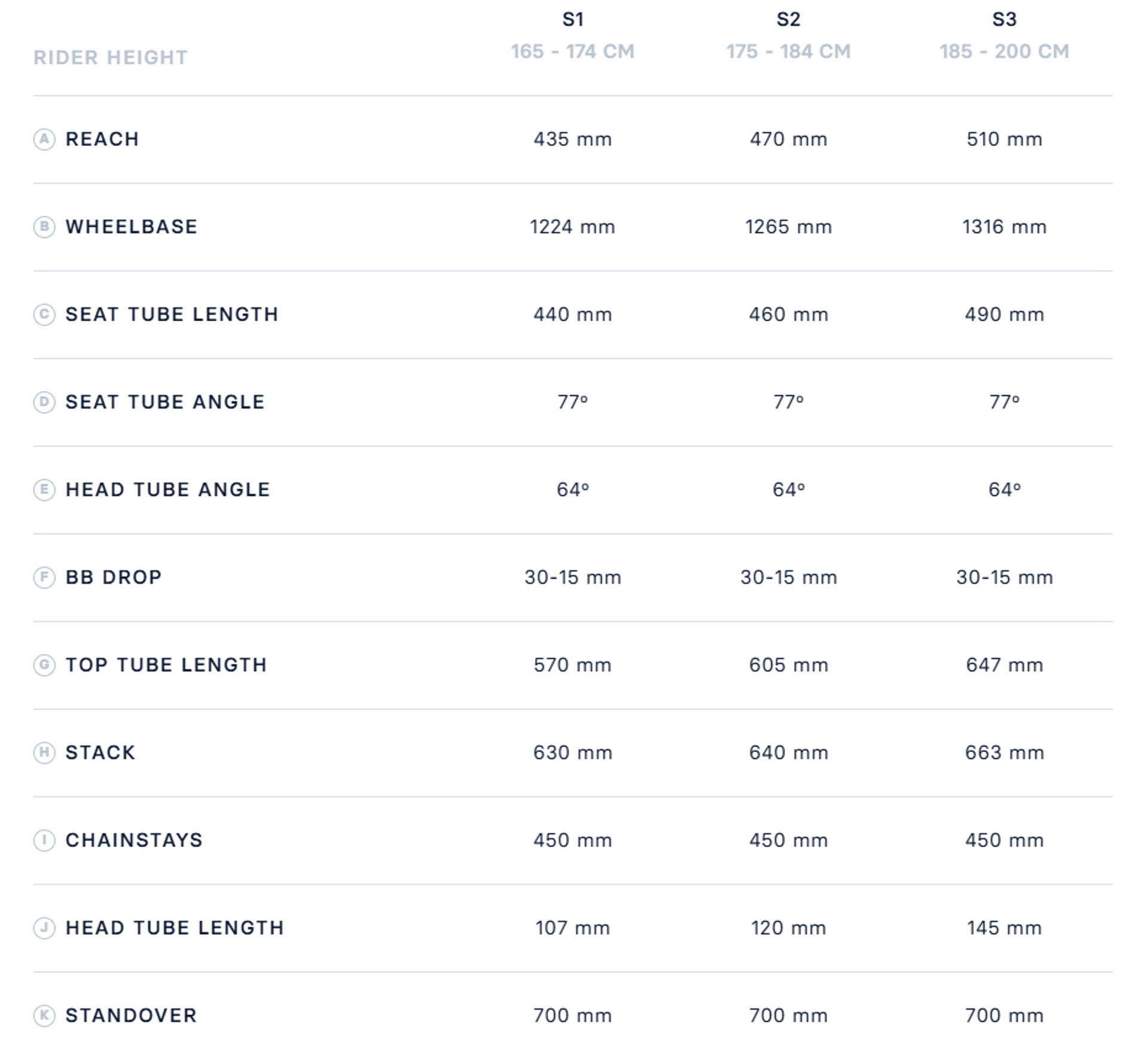This screenshot has height=1048, width=1148.
Task: Click the 185 - 200 CM height range
Action: tap(1004, 51)
